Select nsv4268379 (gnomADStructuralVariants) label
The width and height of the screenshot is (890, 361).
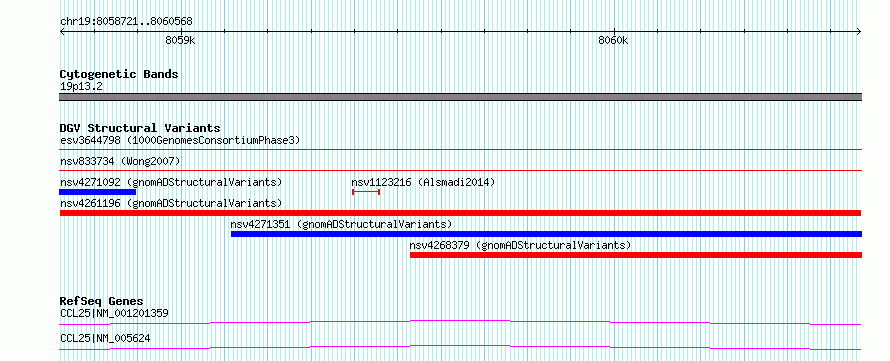(x=520, y=245)
